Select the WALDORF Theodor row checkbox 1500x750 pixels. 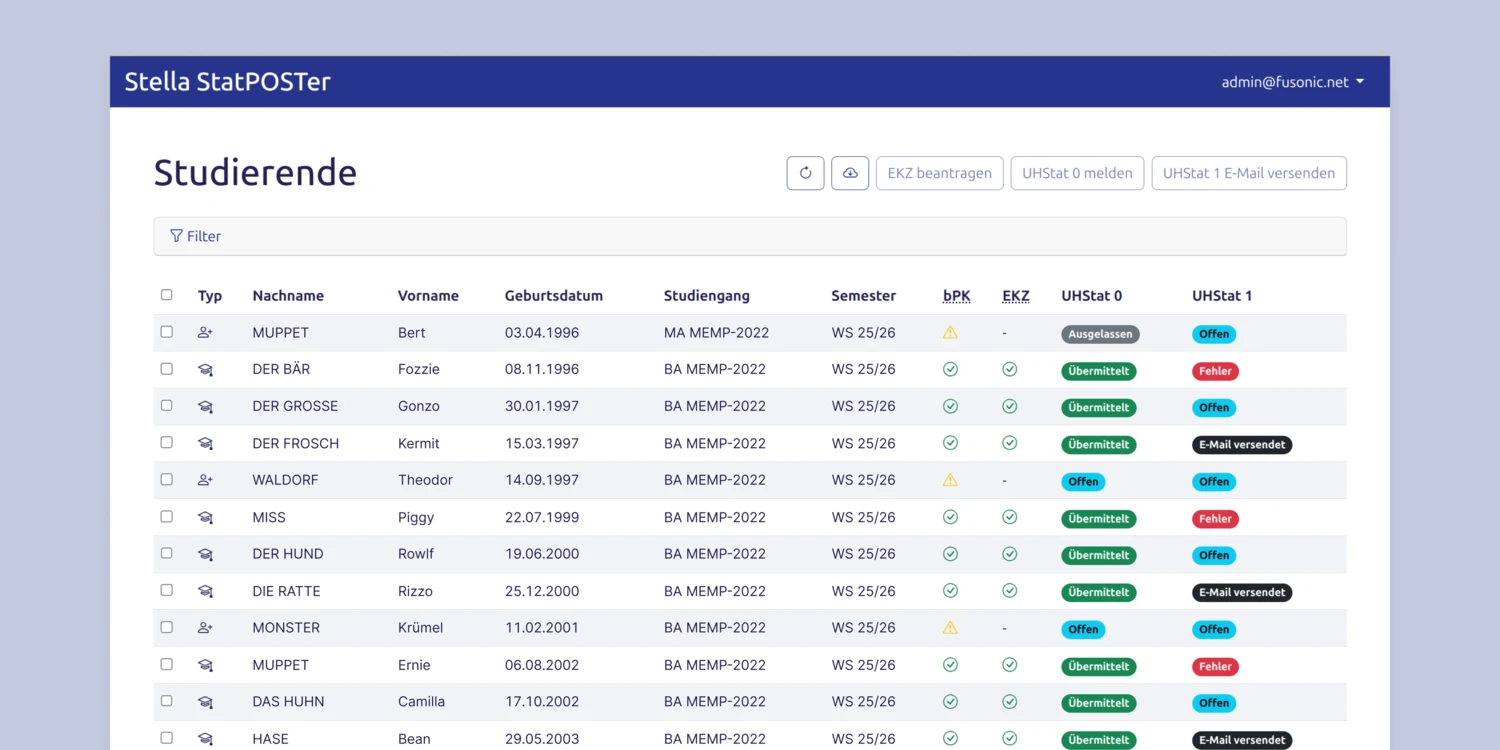[x=166, y=480]
